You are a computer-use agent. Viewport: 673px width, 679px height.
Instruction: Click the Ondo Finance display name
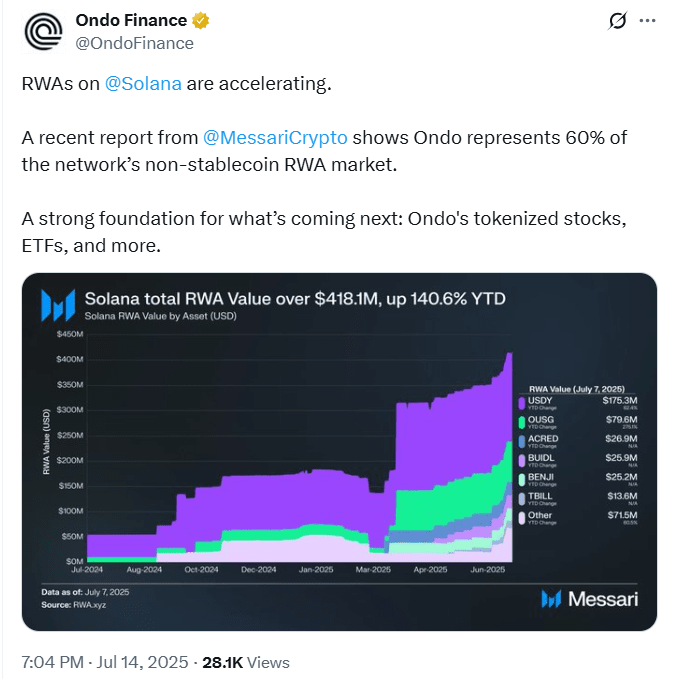[131, 20]
